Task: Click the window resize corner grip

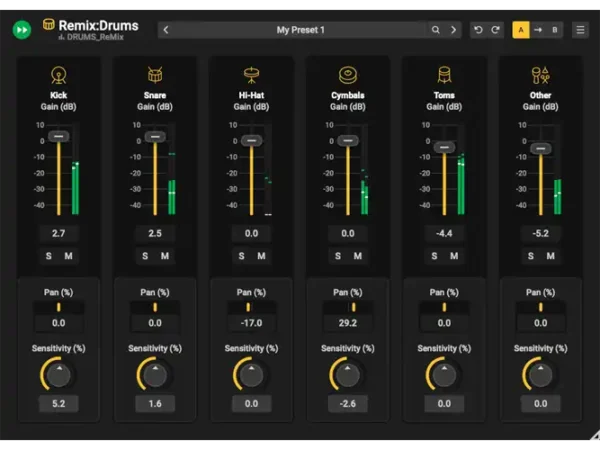Action: point(595,435)
